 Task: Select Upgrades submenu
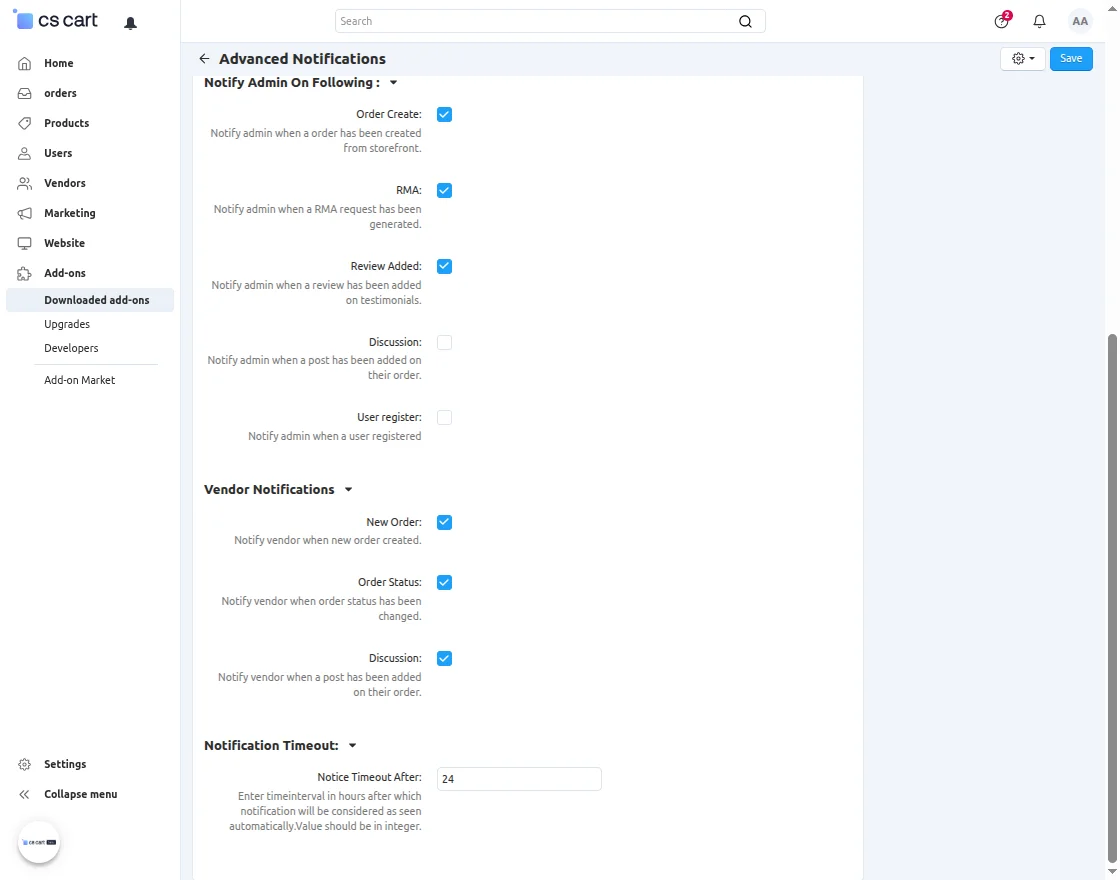pyautogui.click(x=67, y=324)
